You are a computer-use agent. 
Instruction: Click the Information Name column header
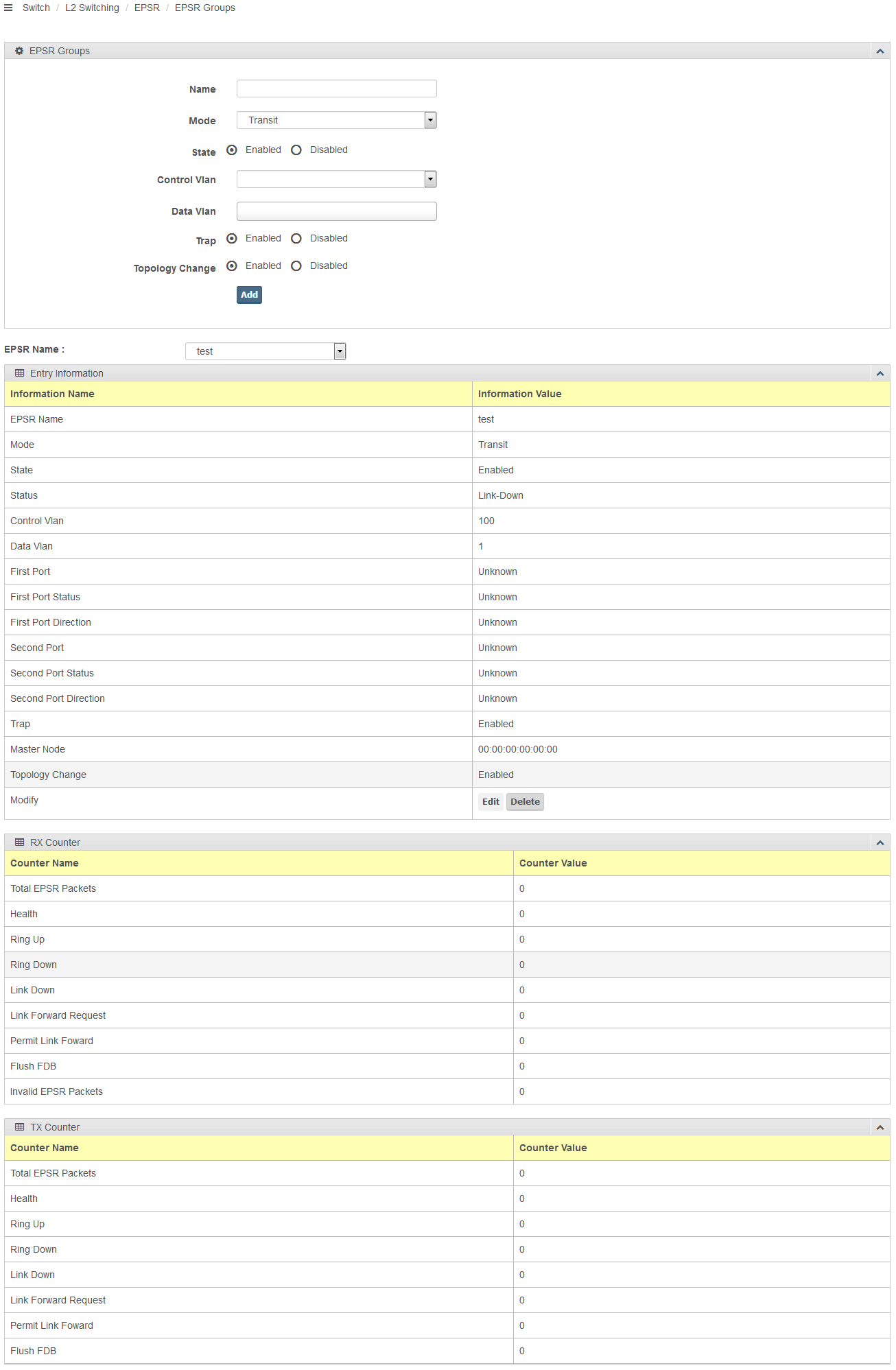pyautogui.click(x=238, y=394)
